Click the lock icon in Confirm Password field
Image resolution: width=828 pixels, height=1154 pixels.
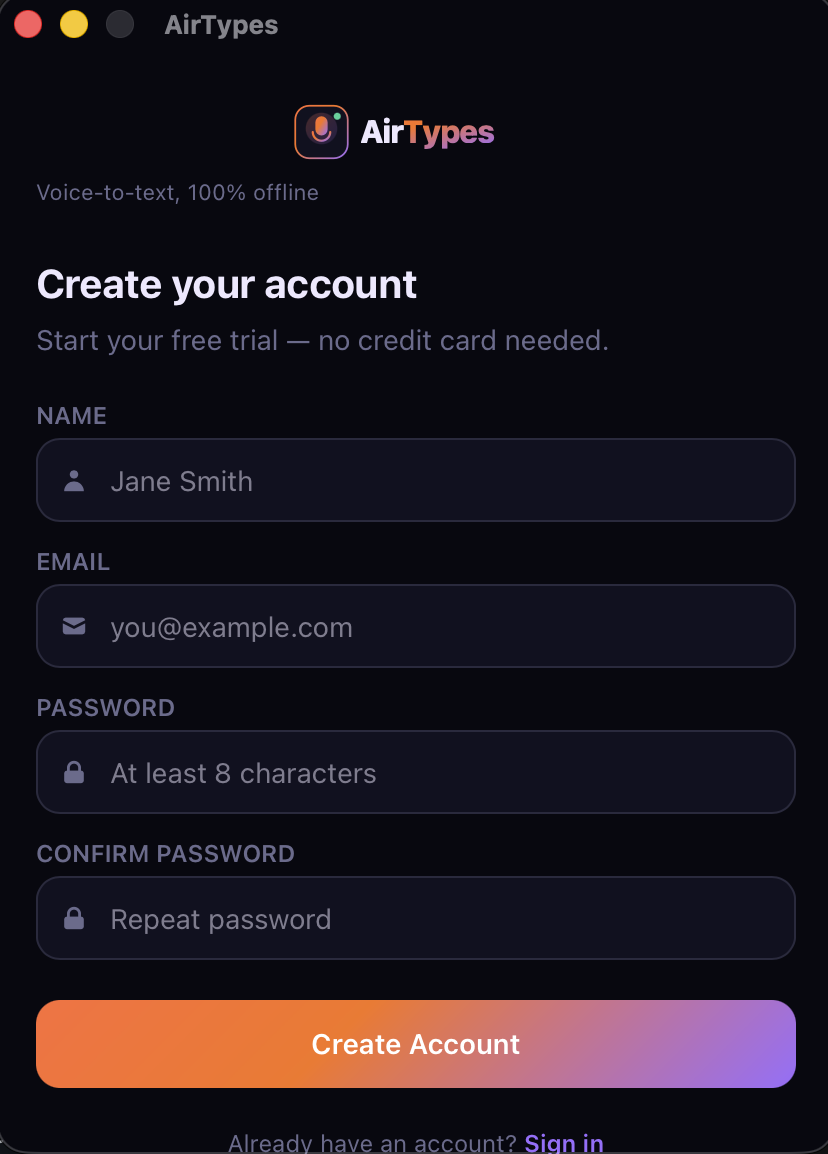point(74,918)
